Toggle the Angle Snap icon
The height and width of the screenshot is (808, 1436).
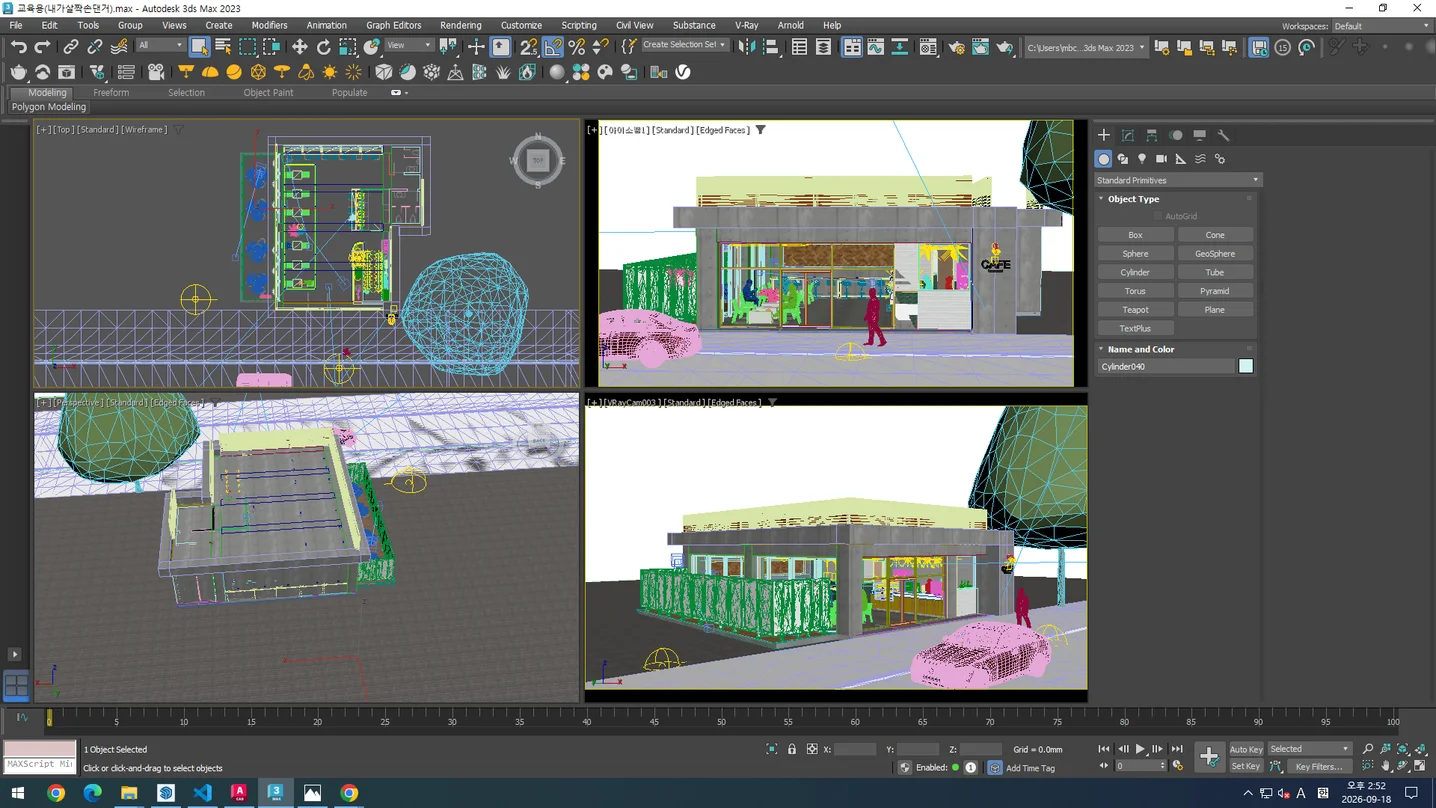point(553,46)
